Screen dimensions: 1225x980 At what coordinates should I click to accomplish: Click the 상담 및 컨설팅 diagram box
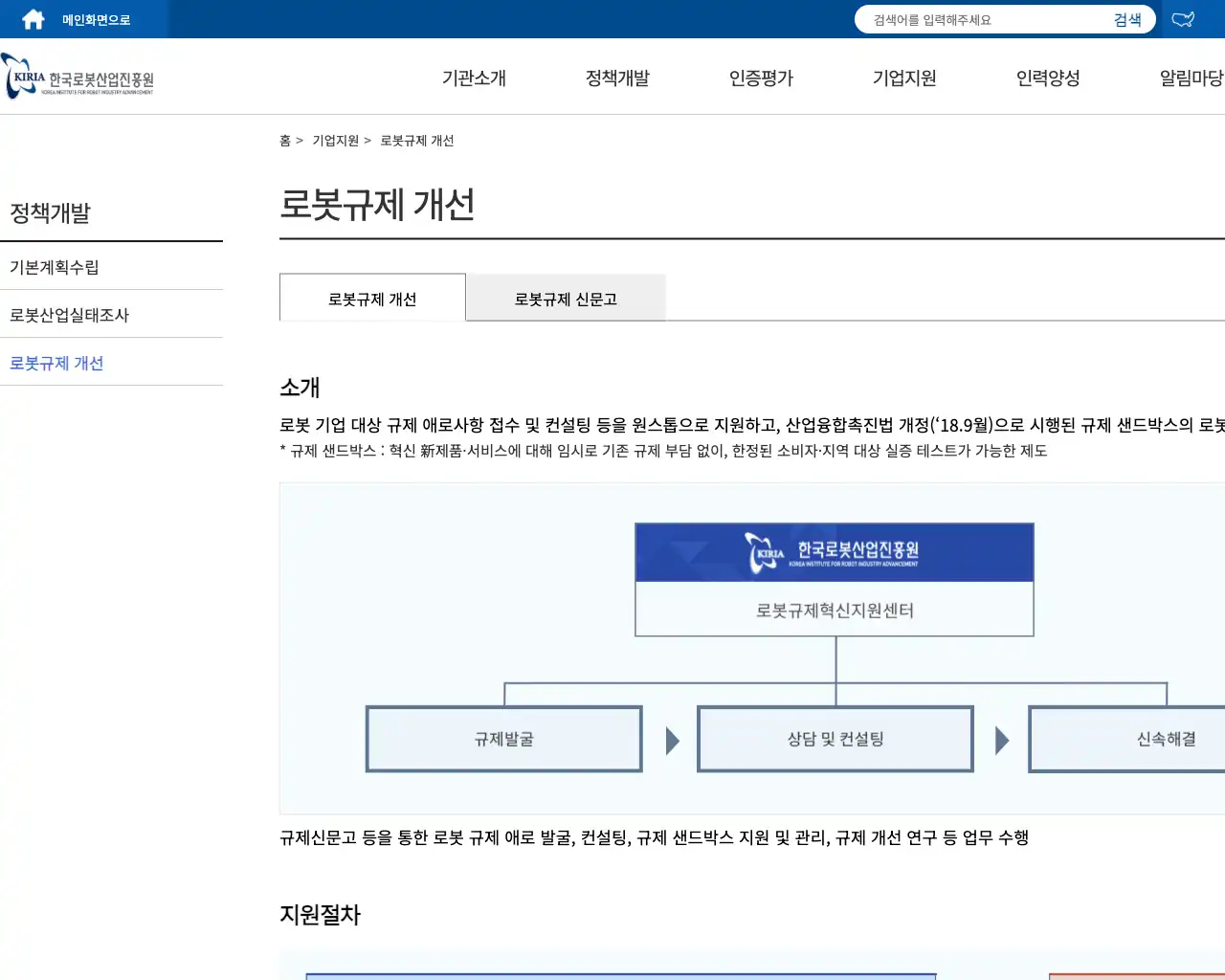(x=835, y=738)
